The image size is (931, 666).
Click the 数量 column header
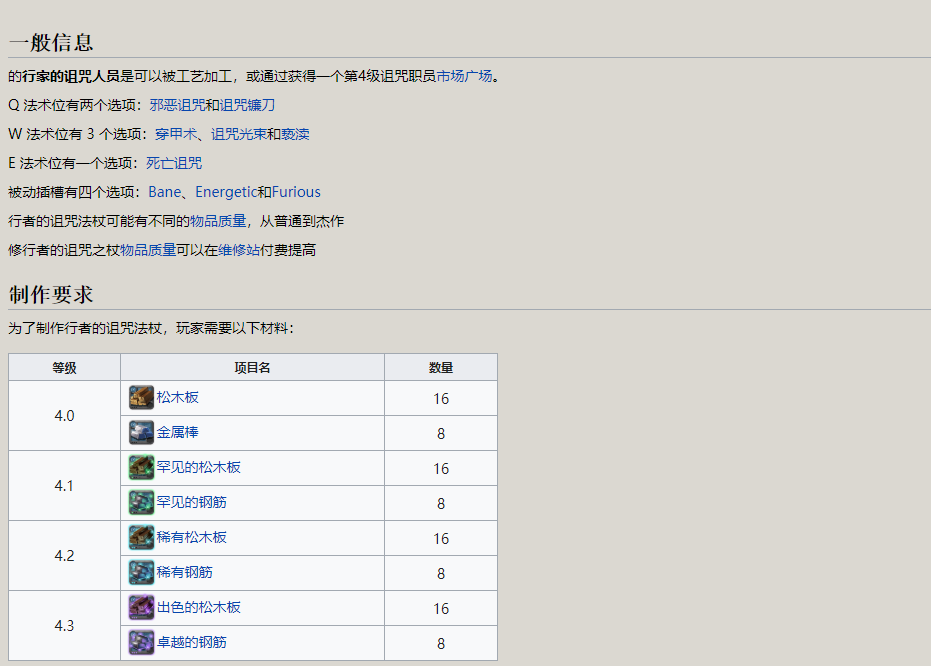point(441,367)
